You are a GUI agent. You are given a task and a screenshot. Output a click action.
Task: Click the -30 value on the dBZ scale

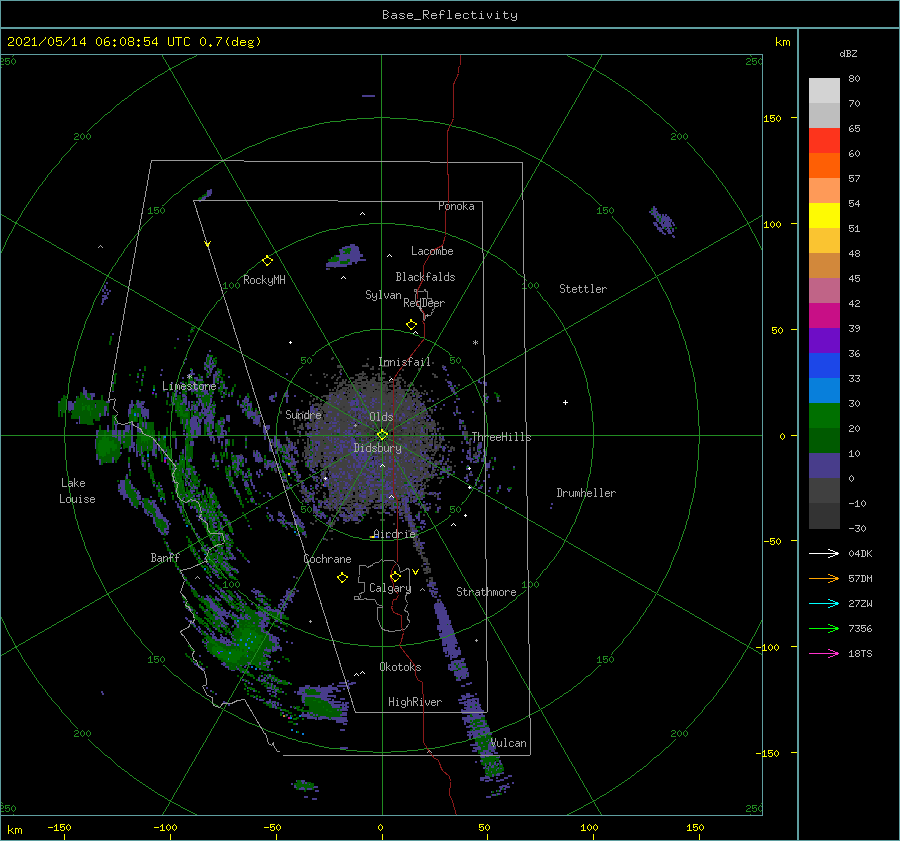point(857,528)
